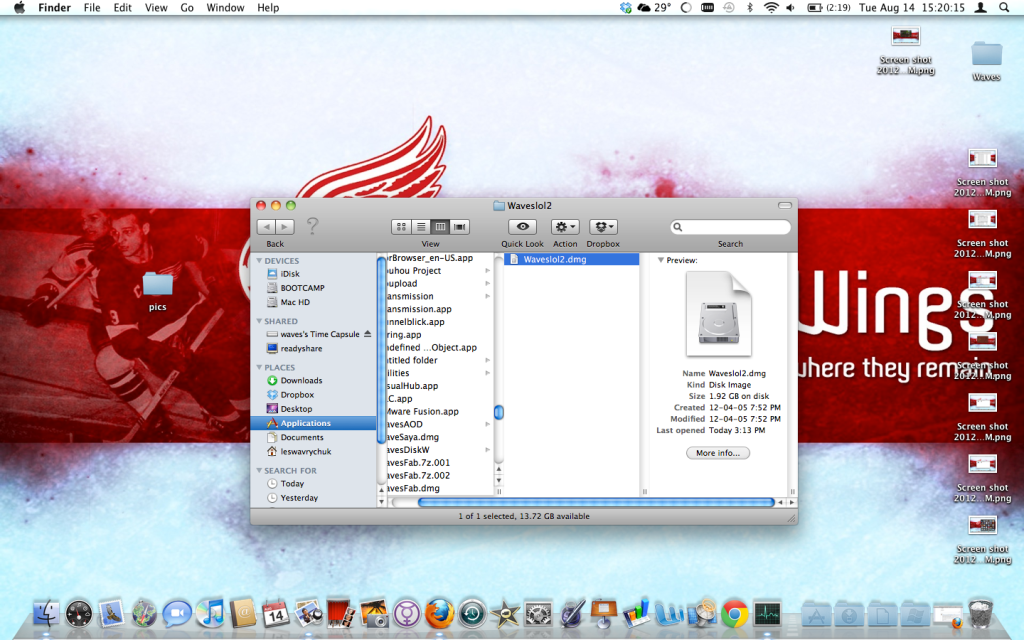Open Activity Monitor from the Dock

[767, 614]
